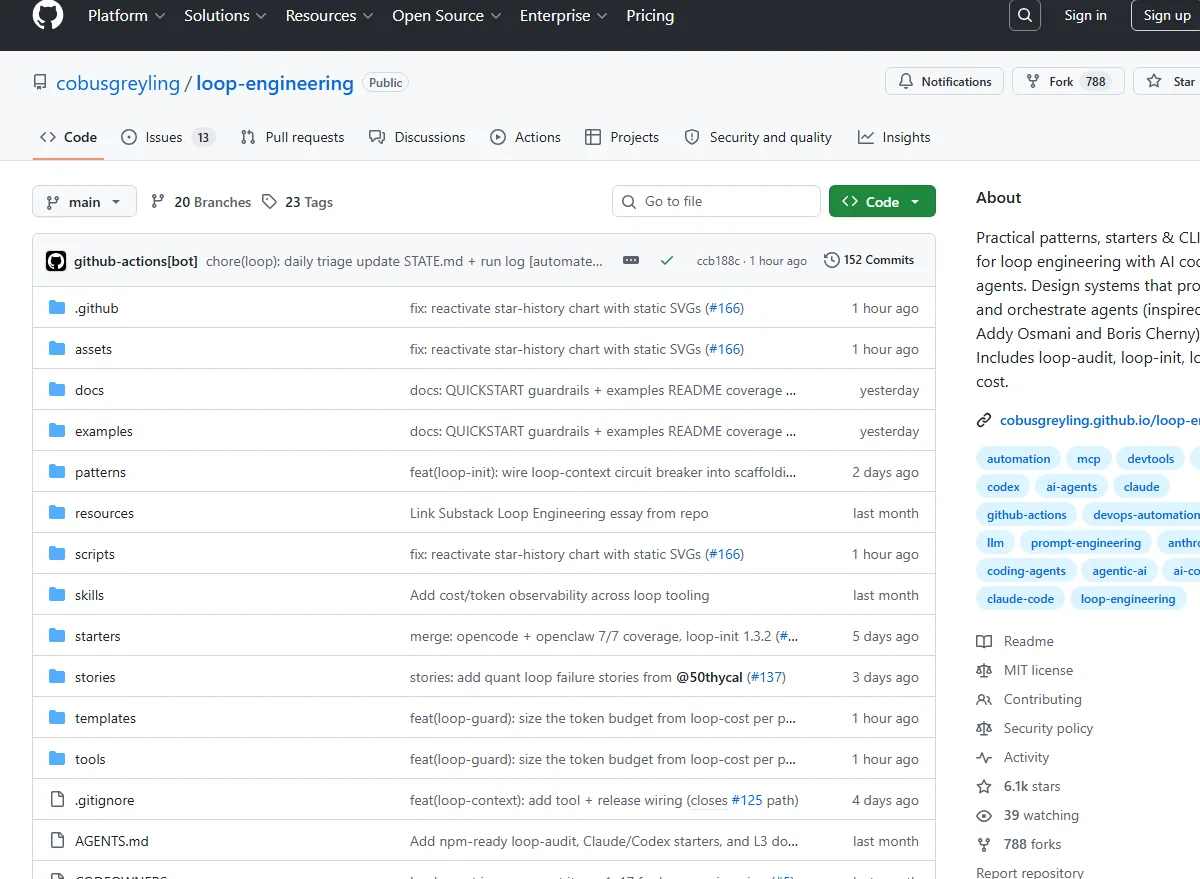
Task: Open the Pricing page
Action: (650, 15)
